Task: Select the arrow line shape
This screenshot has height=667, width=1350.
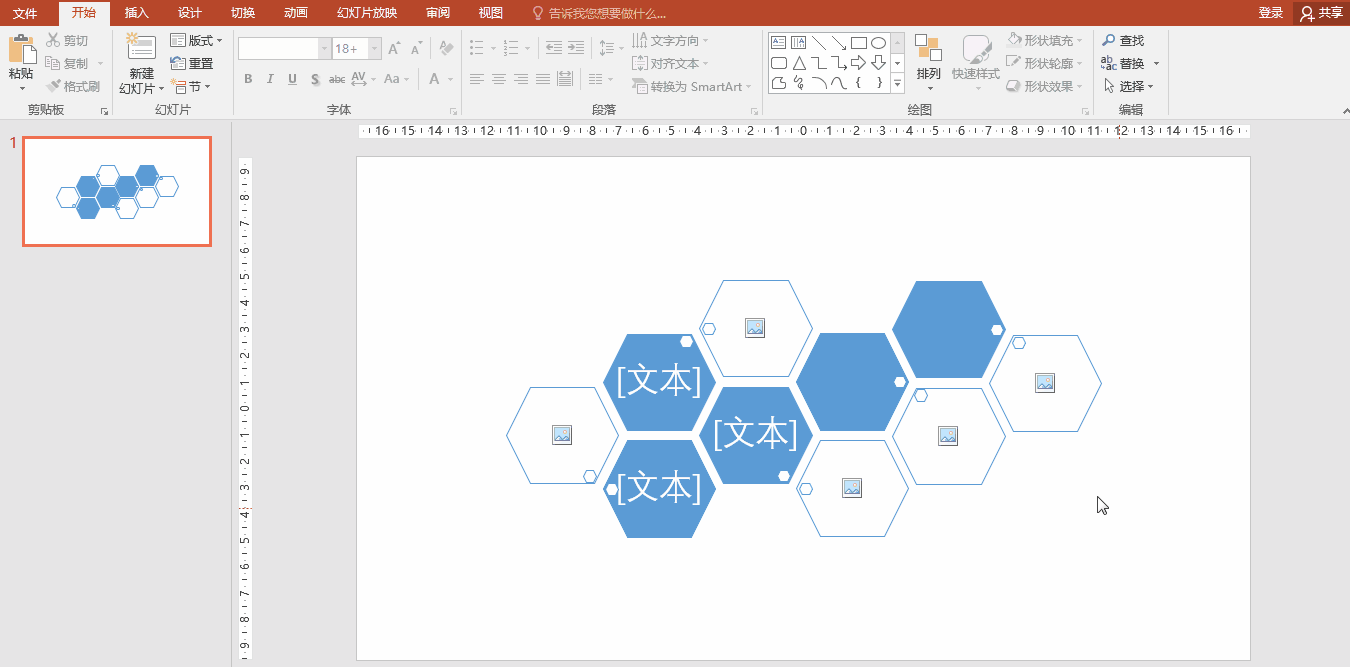Action: pyautogui.click(x=838, y=42)
